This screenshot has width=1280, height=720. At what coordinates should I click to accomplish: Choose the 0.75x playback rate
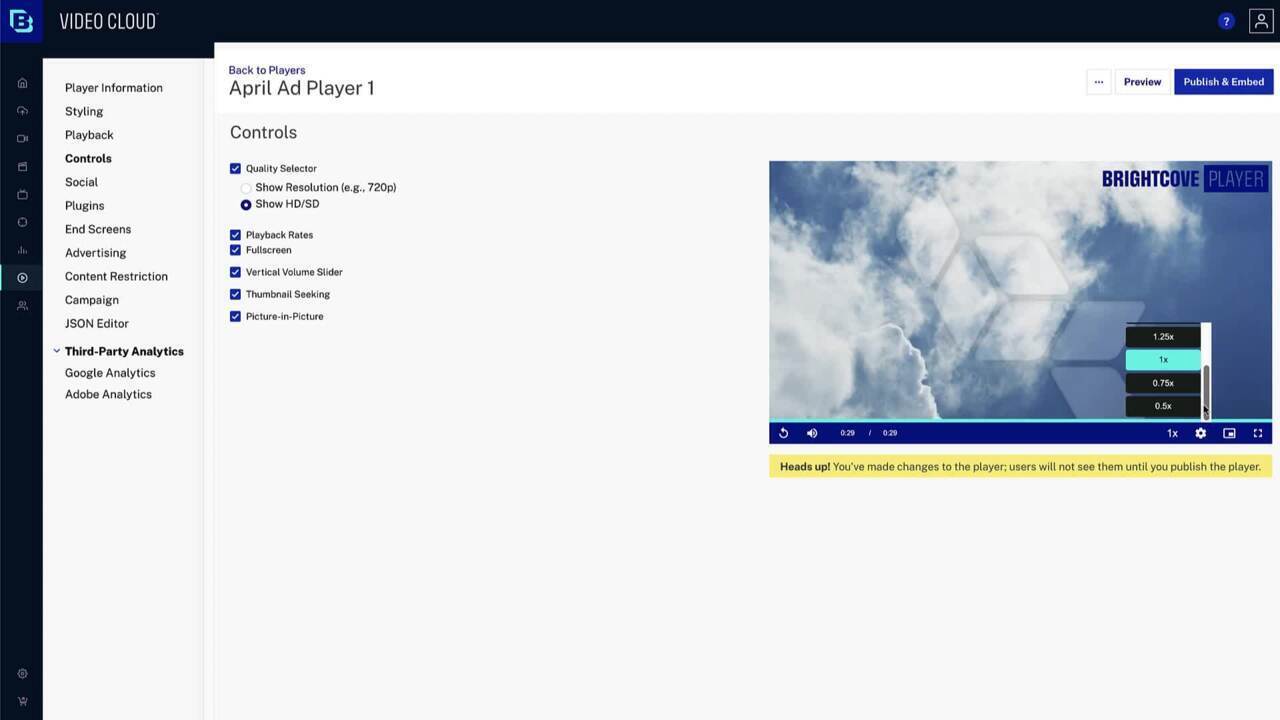coord(1163,383)
